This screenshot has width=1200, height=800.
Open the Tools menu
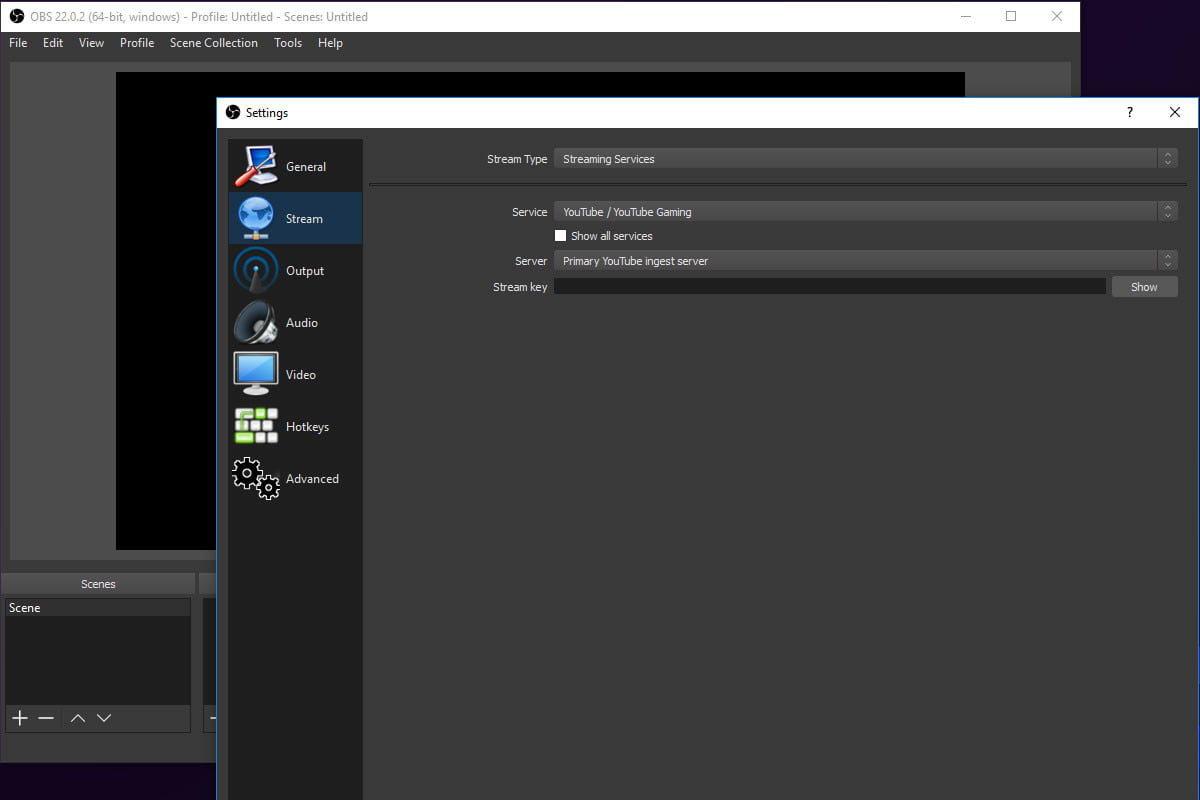[288, 43]
